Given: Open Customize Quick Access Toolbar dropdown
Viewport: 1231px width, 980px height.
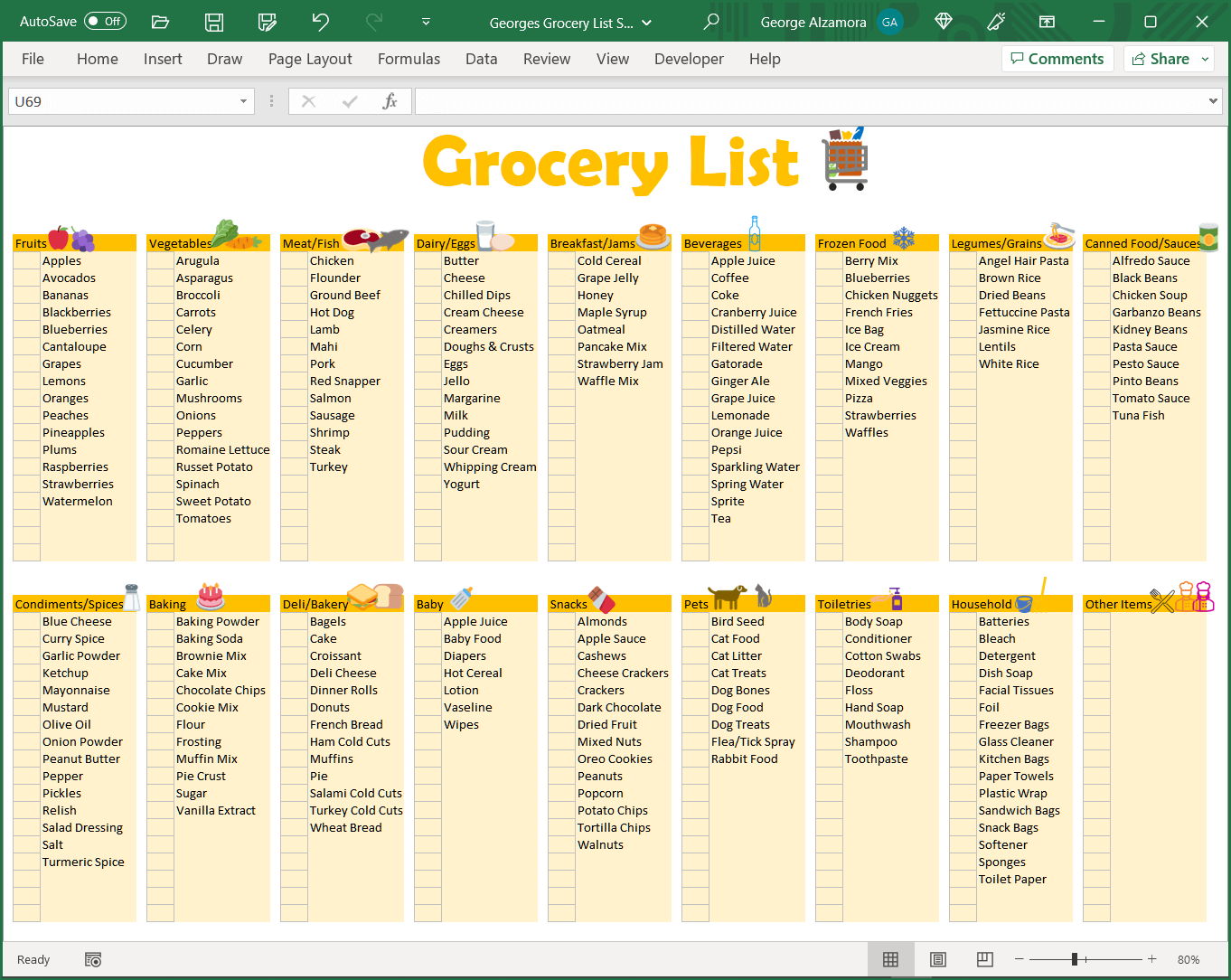Looking at the screenshot, I should pyautogui.click(x=426, y=23).
